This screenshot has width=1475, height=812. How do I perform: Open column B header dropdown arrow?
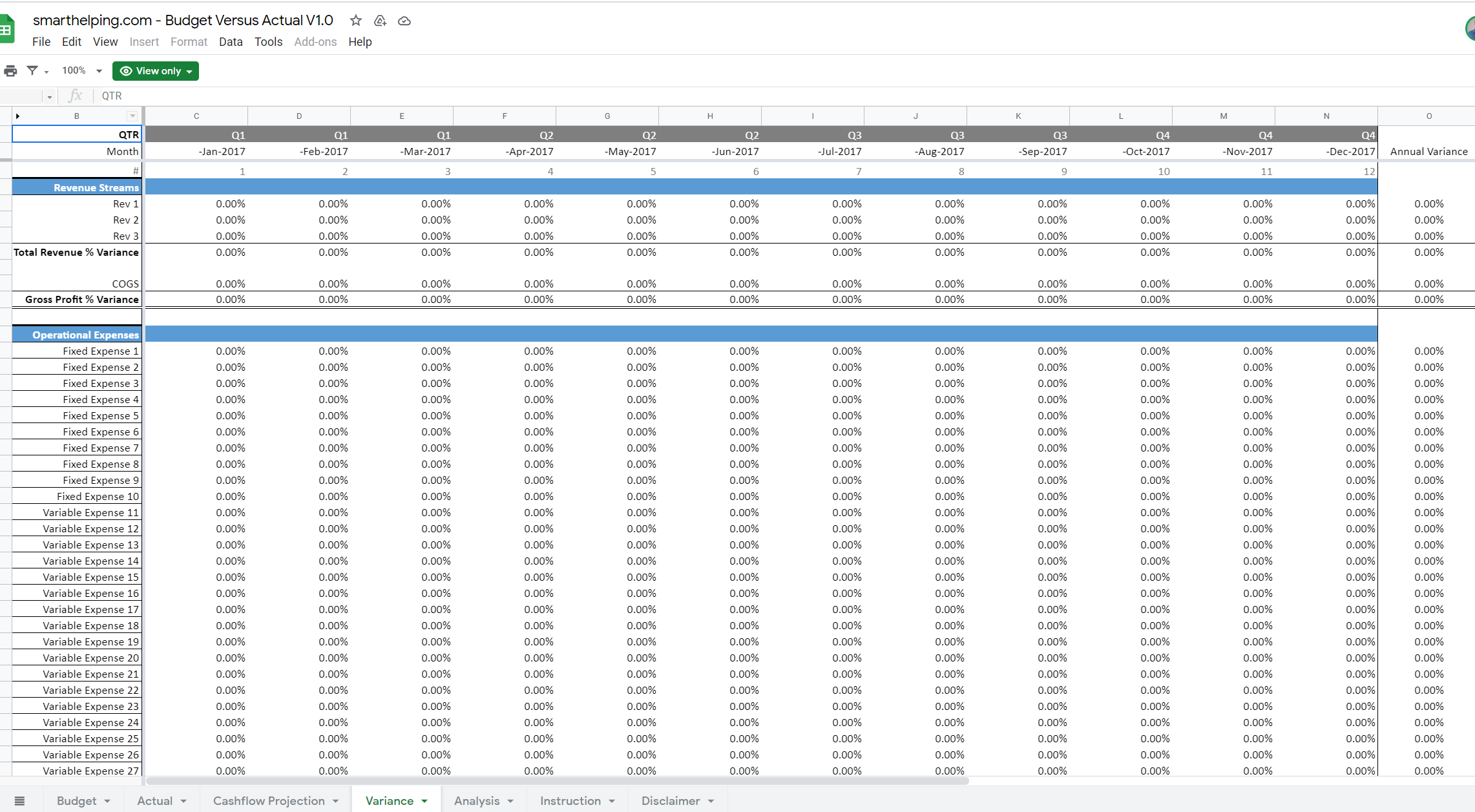point(132,116)
